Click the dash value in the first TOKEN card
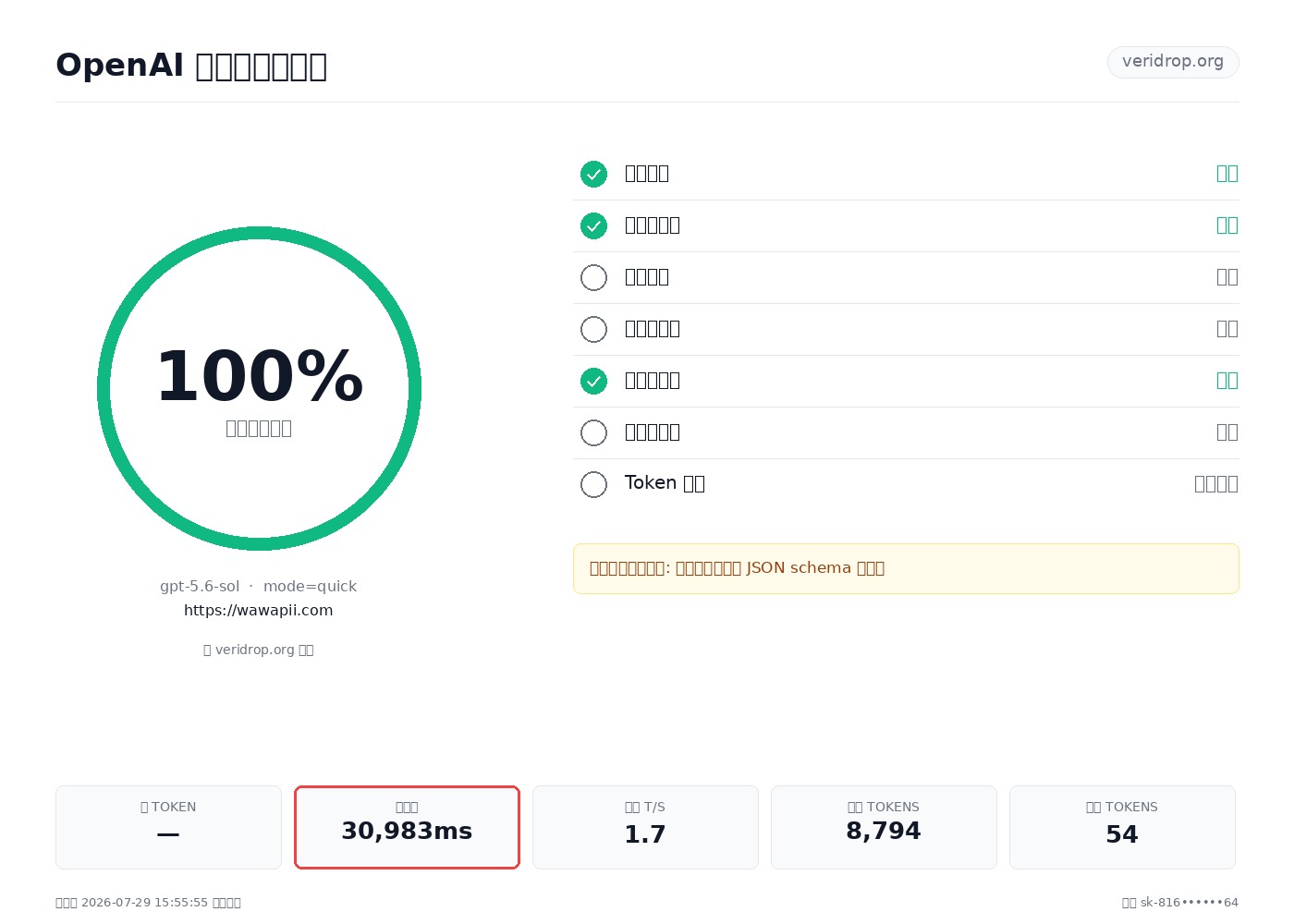The image size is (1294, 924). coord(168,834)
